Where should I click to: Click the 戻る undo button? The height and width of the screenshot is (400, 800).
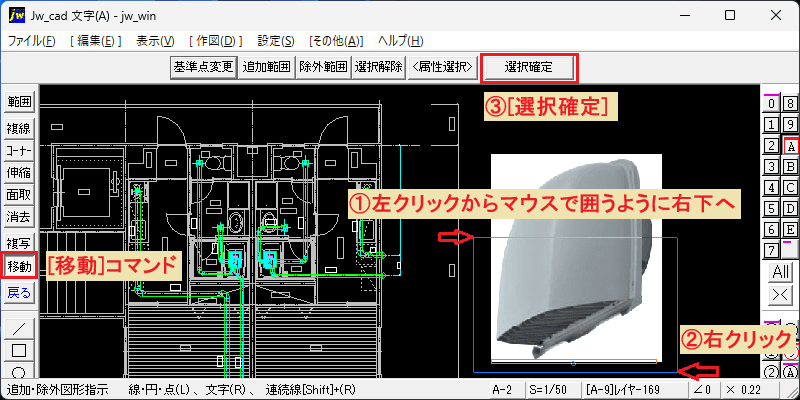pyautogui.click(x=19, y=292)
